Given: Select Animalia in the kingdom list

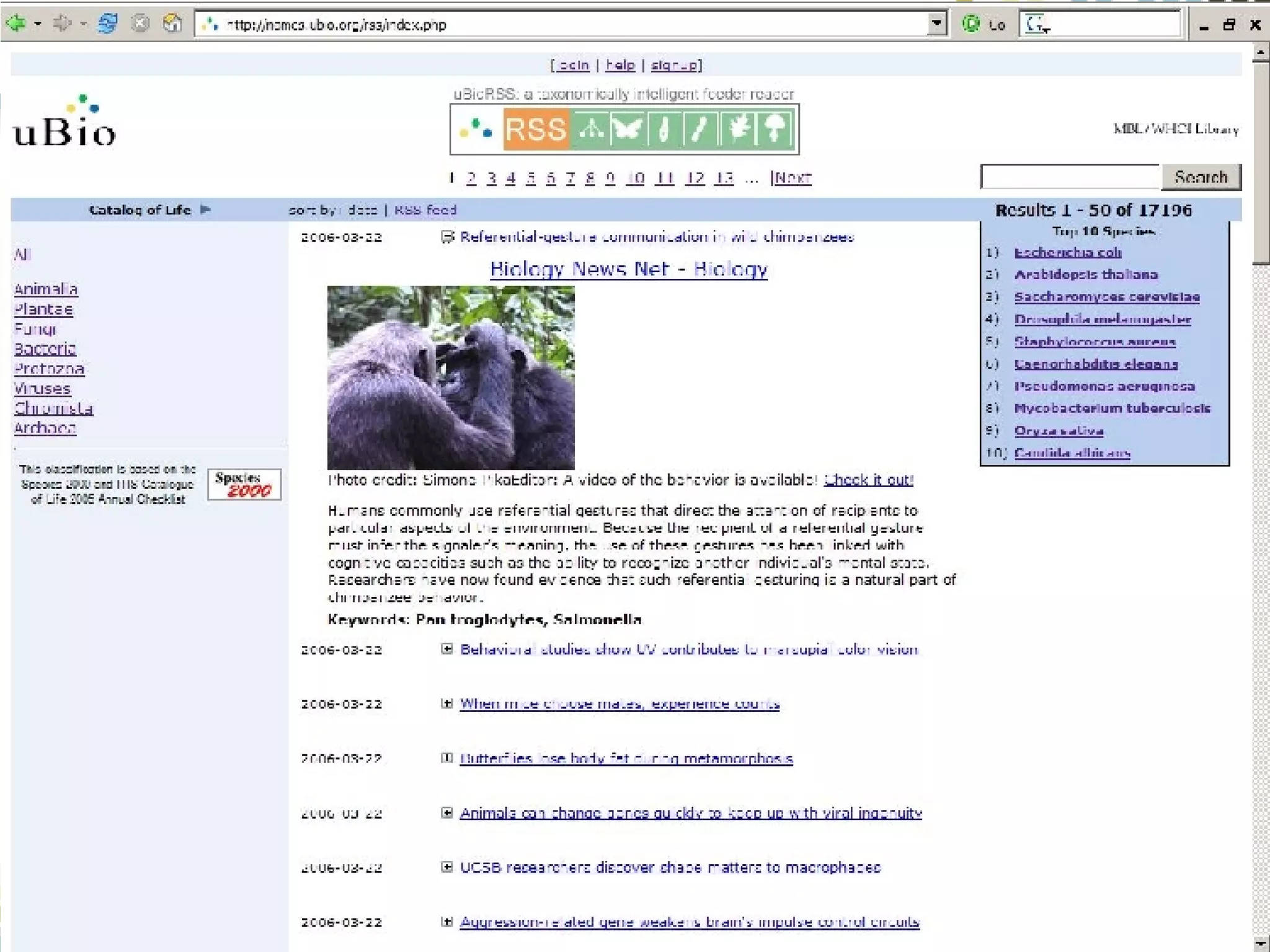Looking at the screenshot, I should point(46,289).
